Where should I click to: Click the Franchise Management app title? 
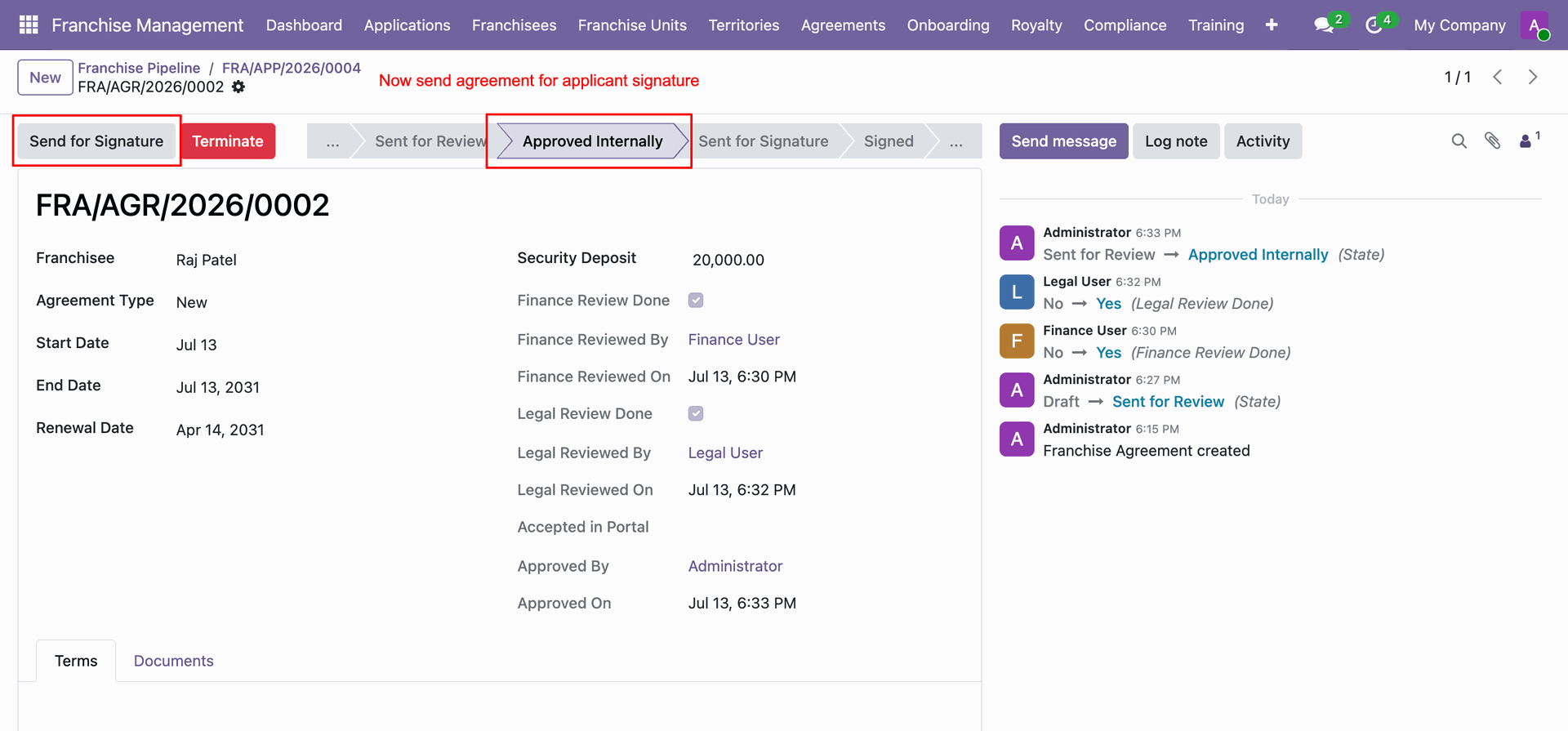[148, 25]
